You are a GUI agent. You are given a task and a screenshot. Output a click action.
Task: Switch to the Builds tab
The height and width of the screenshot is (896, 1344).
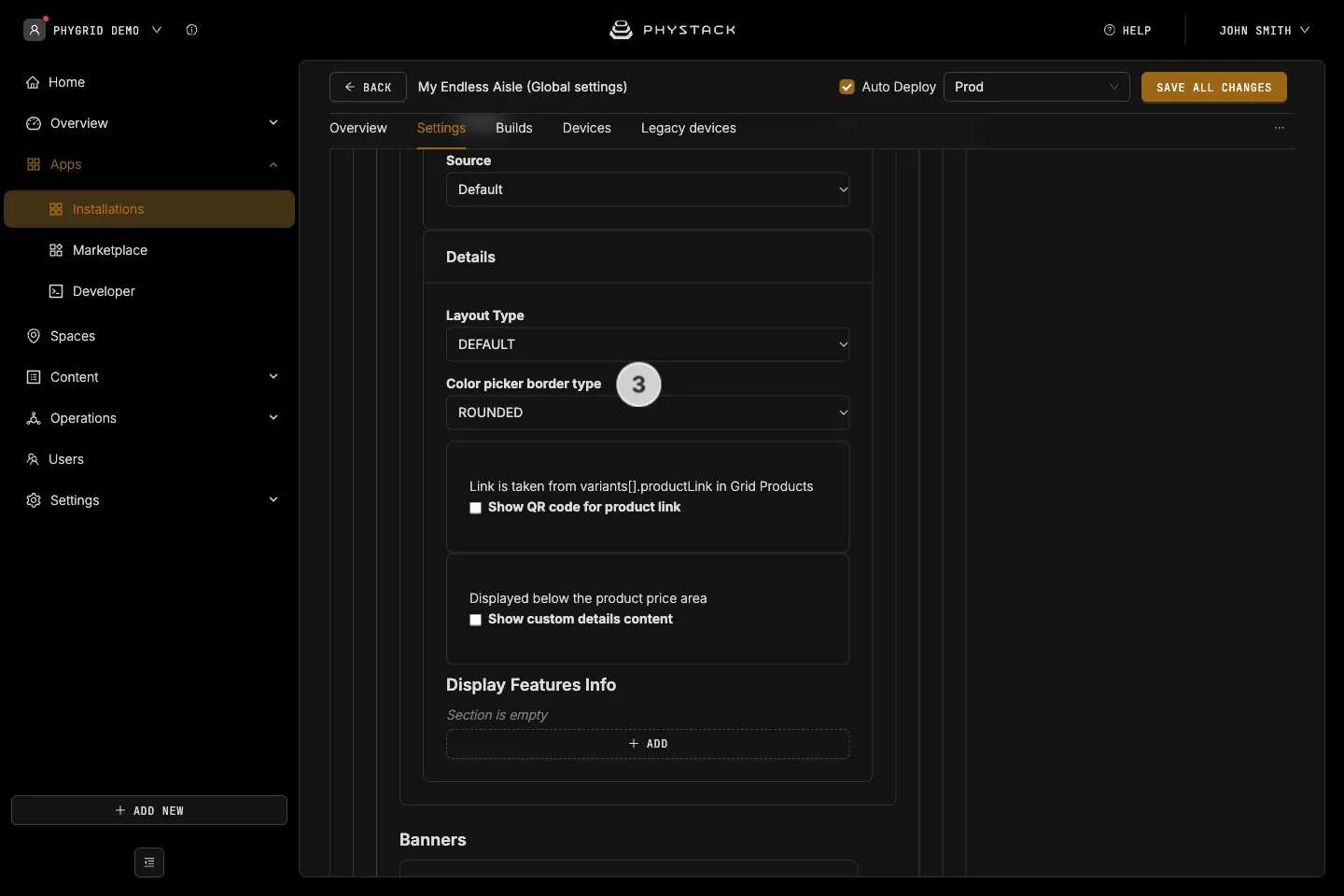pos(514,128)
